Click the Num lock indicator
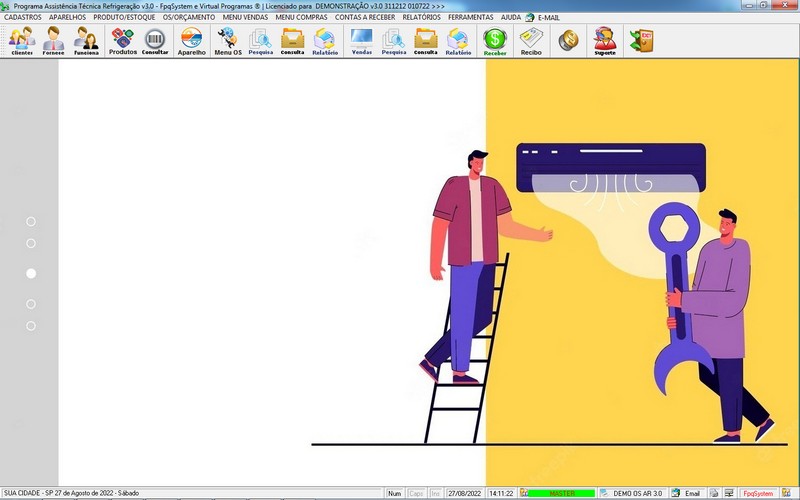Screen dimensions: 800x500 click(x=394, y=493)
